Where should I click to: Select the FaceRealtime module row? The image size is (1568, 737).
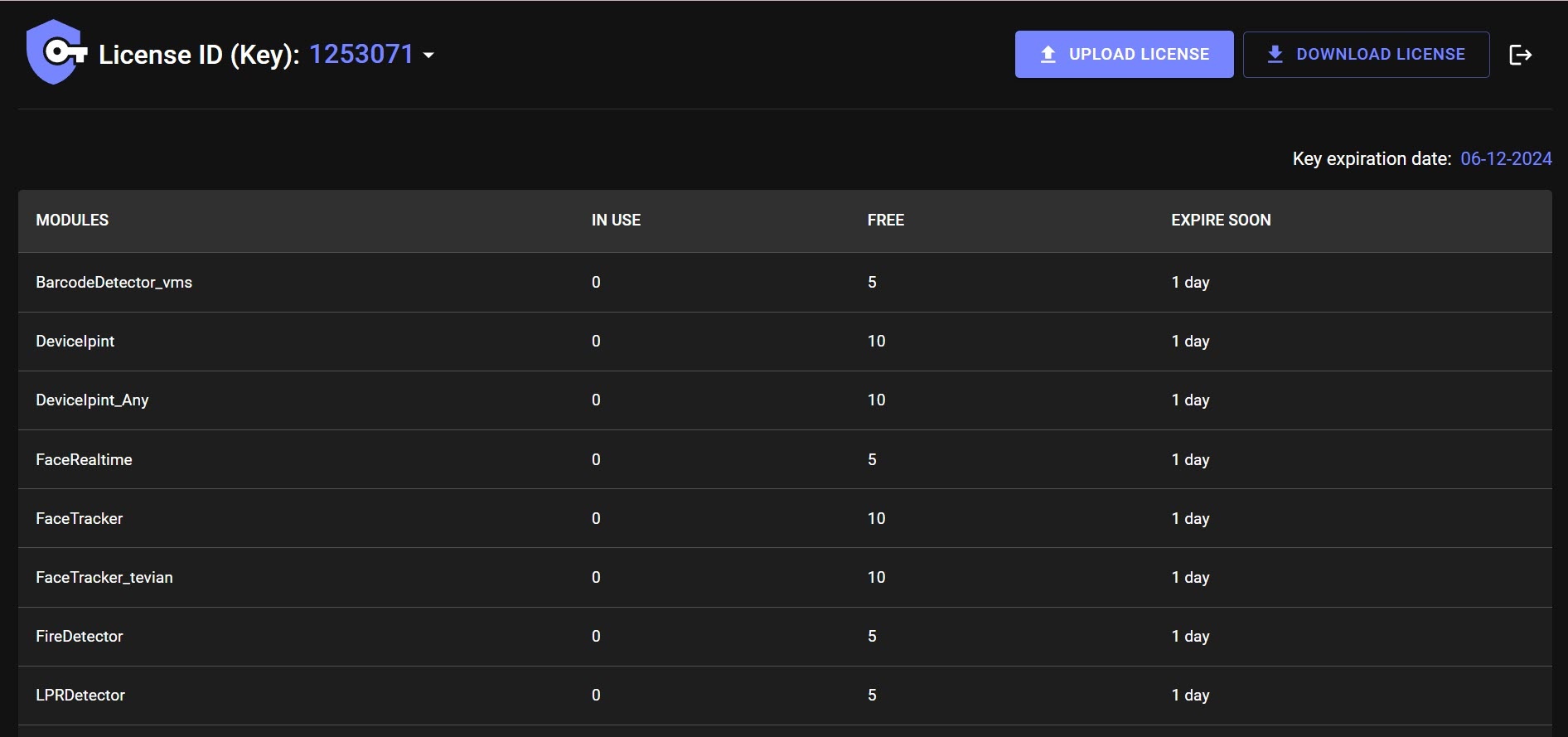84,460
